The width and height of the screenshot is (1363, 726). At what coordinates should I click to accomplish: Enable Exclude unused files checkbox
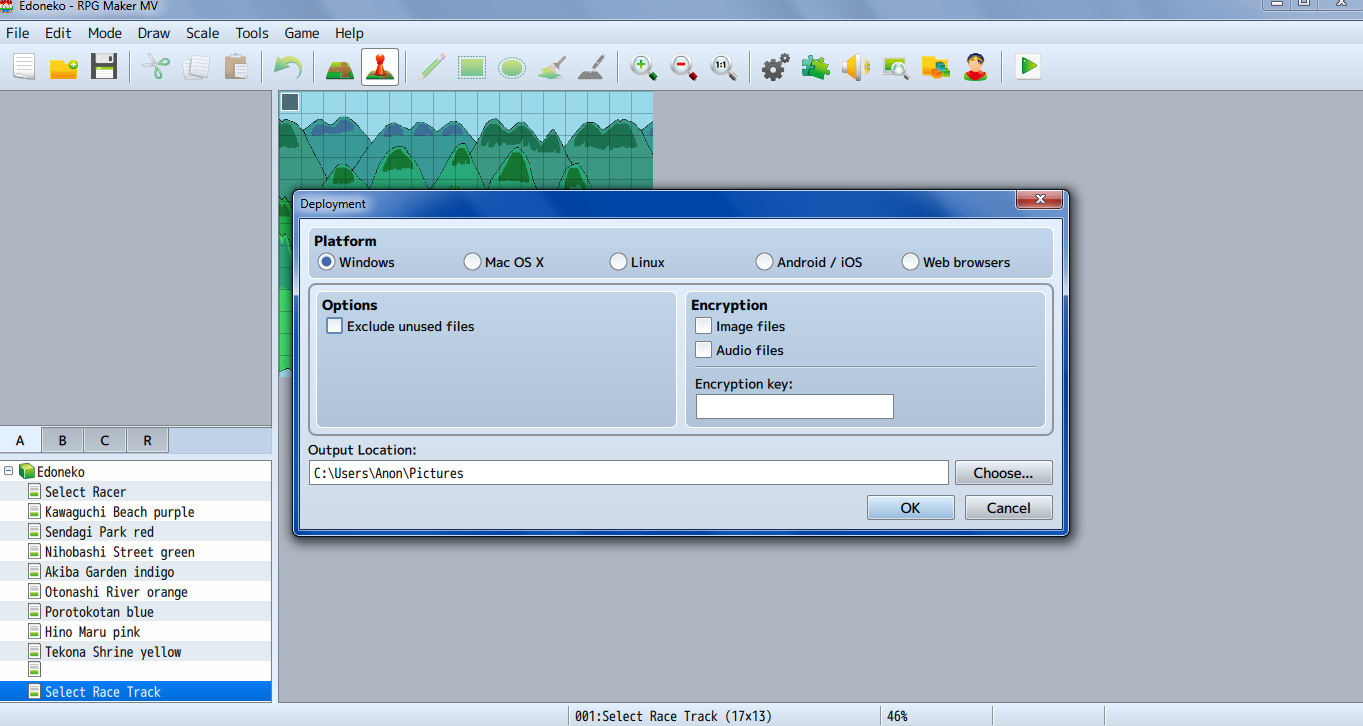(x=335, y=326)
